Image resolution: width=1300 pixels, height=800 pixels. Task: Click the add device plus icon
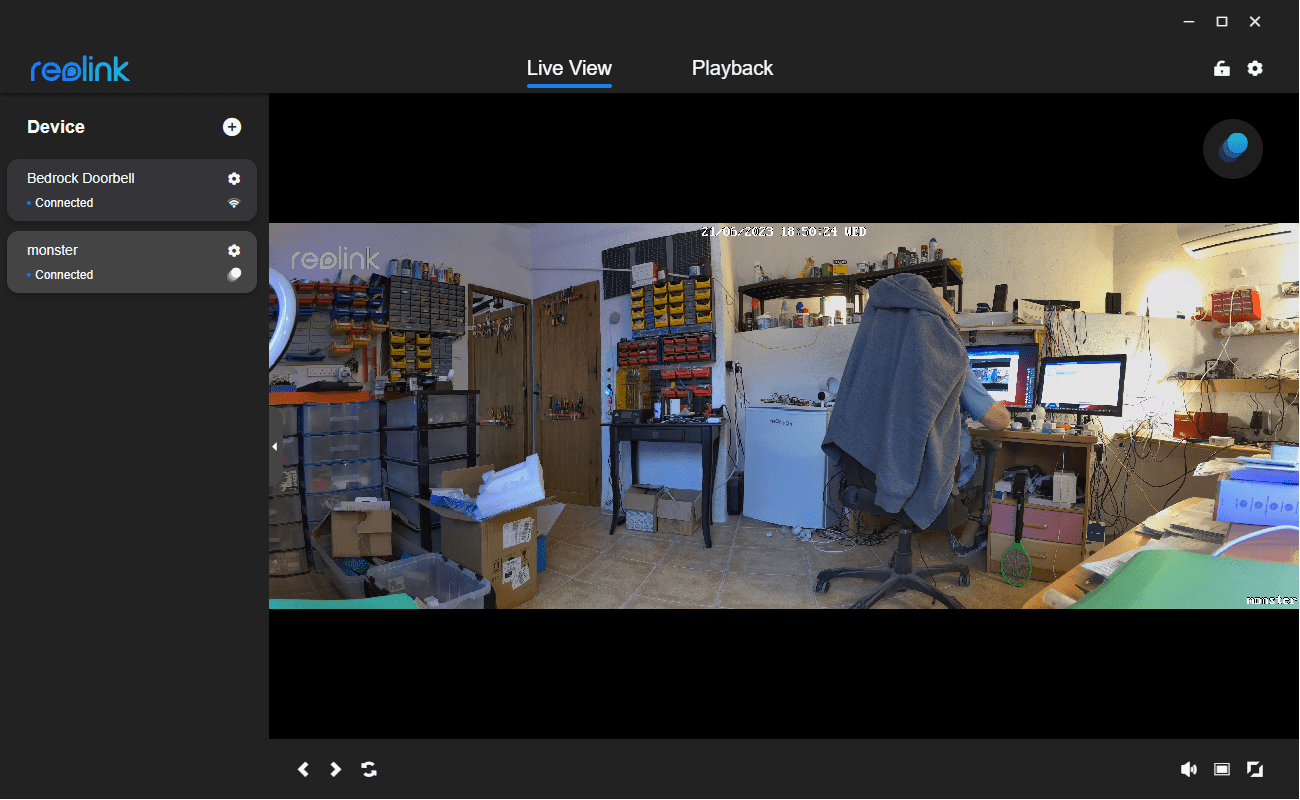tap(232, 127)
